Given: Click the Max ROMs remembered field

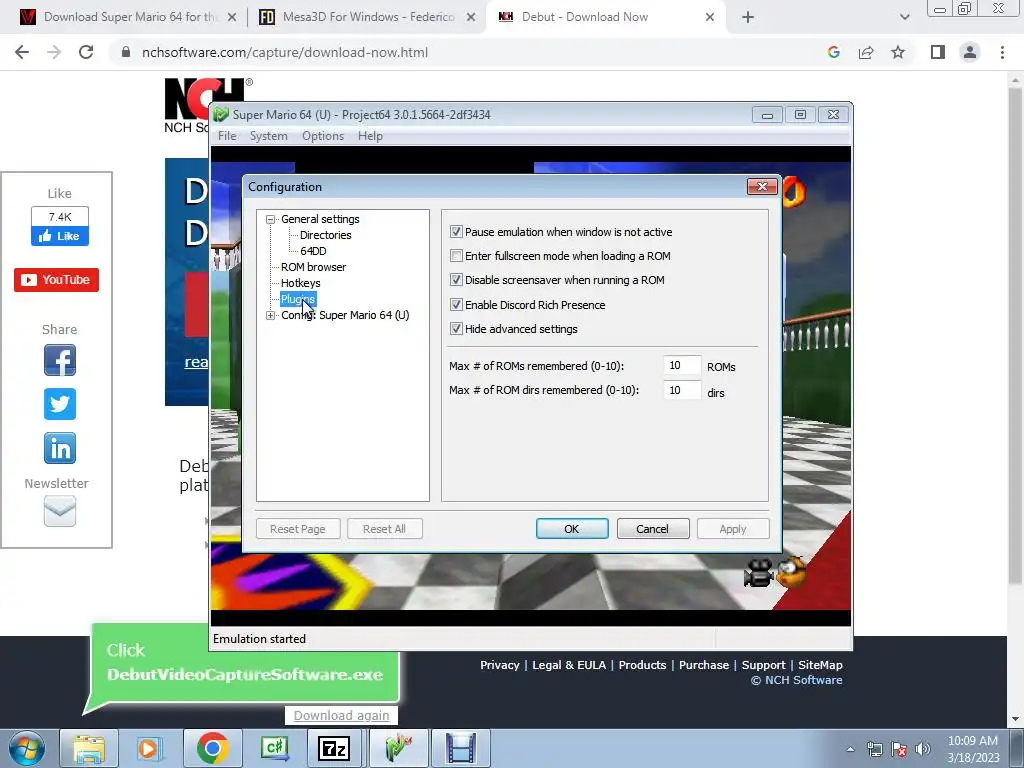Looking at the screenshot, I should point(682,366).
